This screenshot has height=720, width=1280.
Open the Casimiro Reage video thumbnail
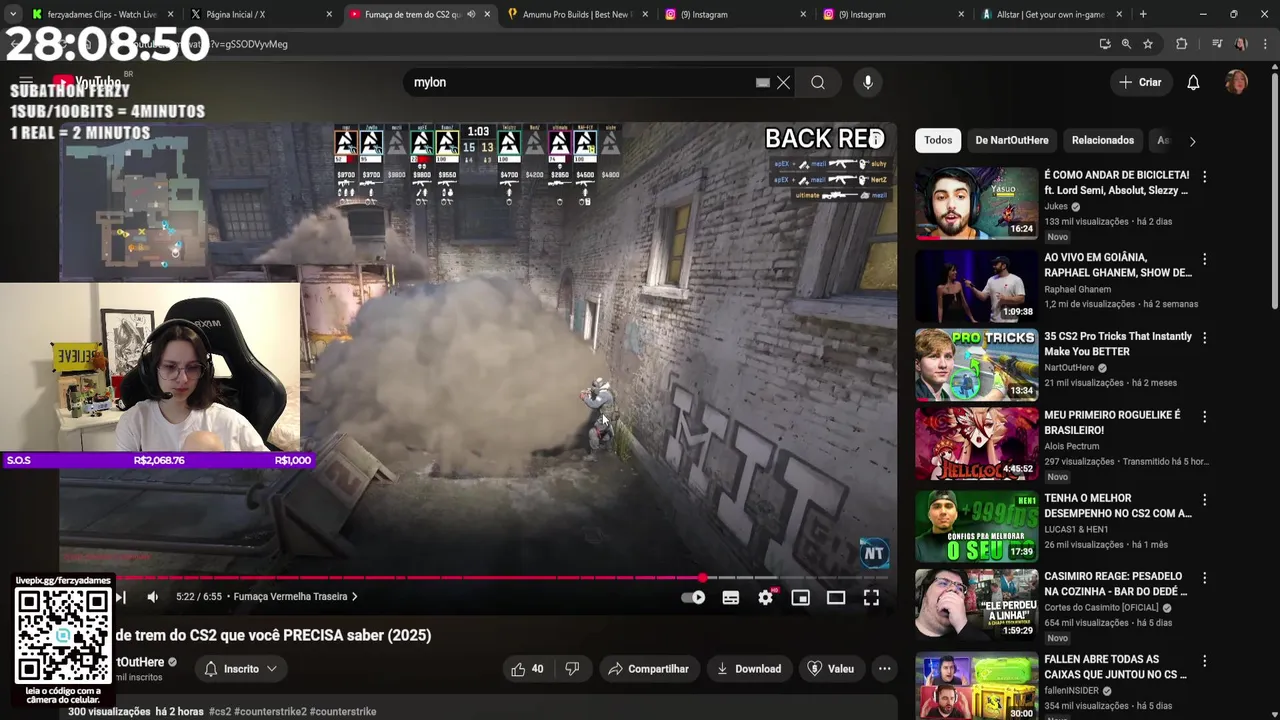coord(977,604)
